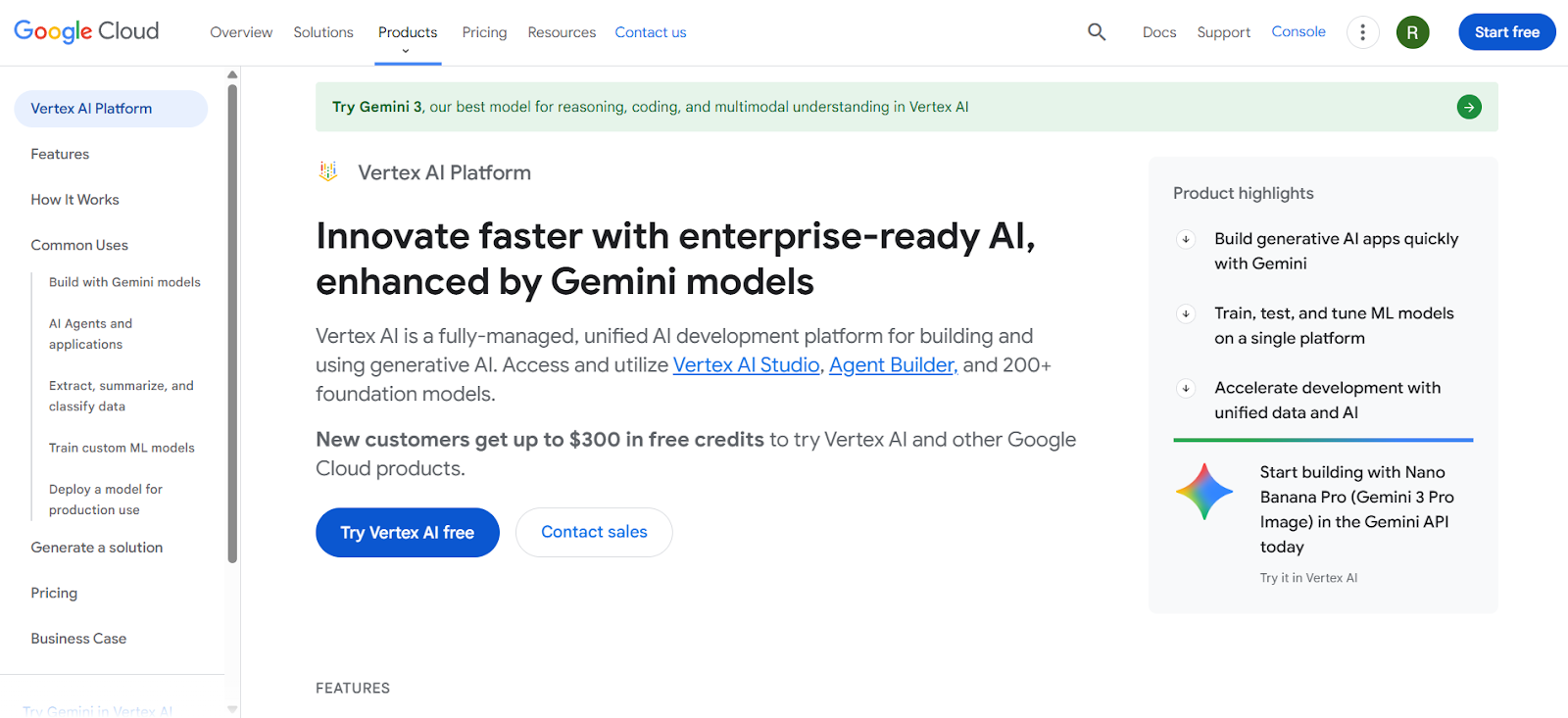Viewport: 1568px width, 718px height.
Task: Follow the Vertex AI Studio link
Action: pyautogui.click(x=747, y=365)
